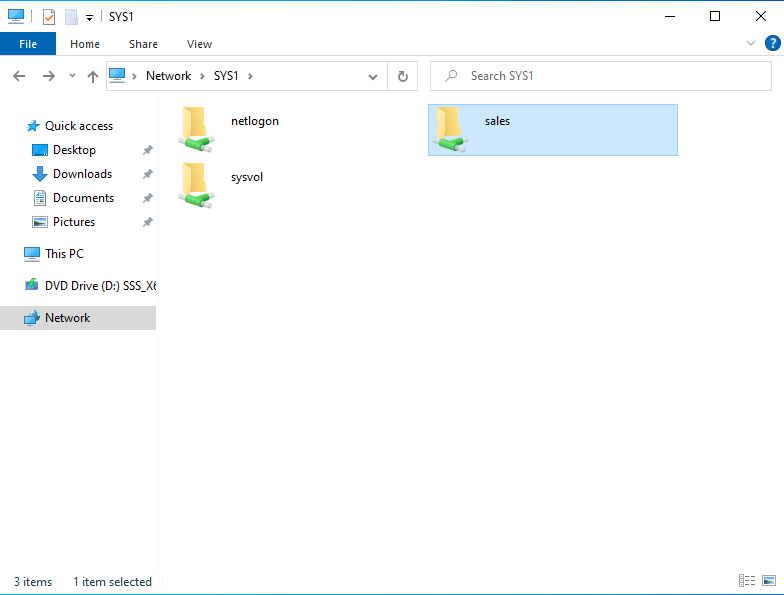Click the Properties quick access toolbar icon
The width and height of the screenshot is (784, 595).
(48, 17)
